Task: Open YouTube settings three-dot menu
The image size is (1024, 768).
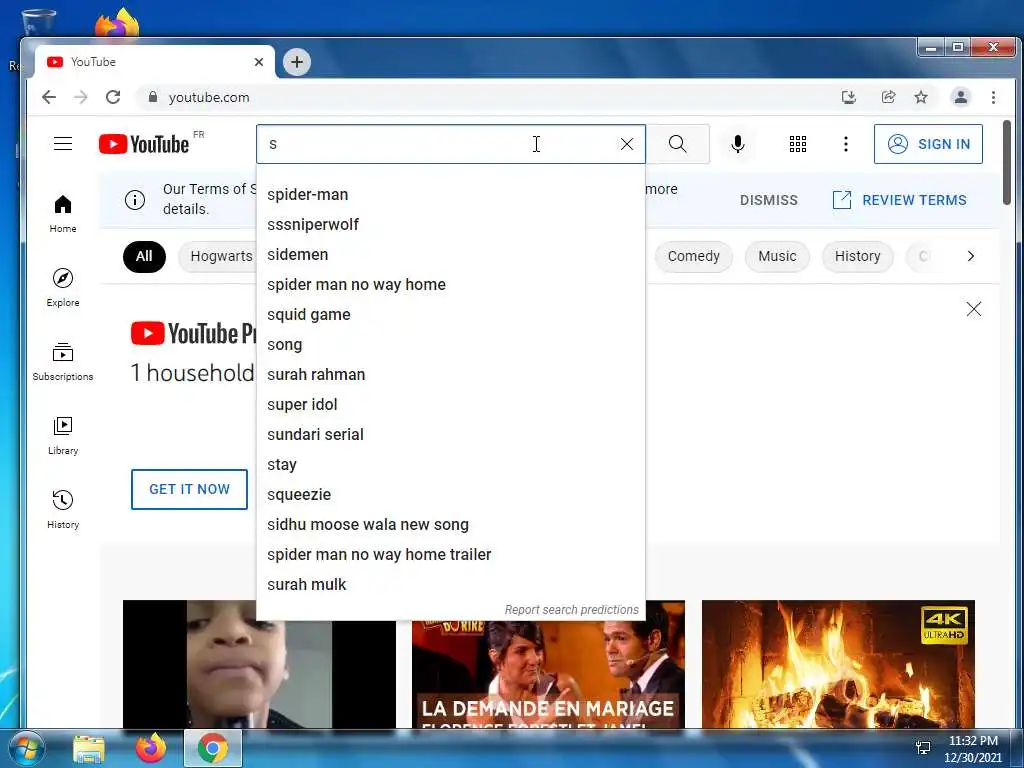Action: [846, 144]
